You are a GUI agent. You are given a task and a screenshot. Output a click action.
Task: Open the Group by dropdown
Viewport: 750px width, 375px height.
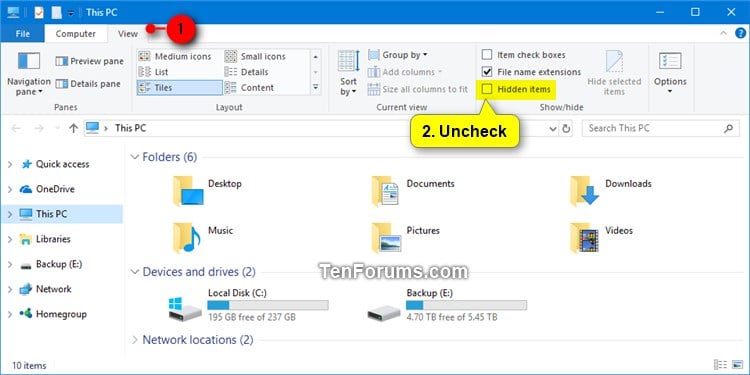click(x=398, y=55)
